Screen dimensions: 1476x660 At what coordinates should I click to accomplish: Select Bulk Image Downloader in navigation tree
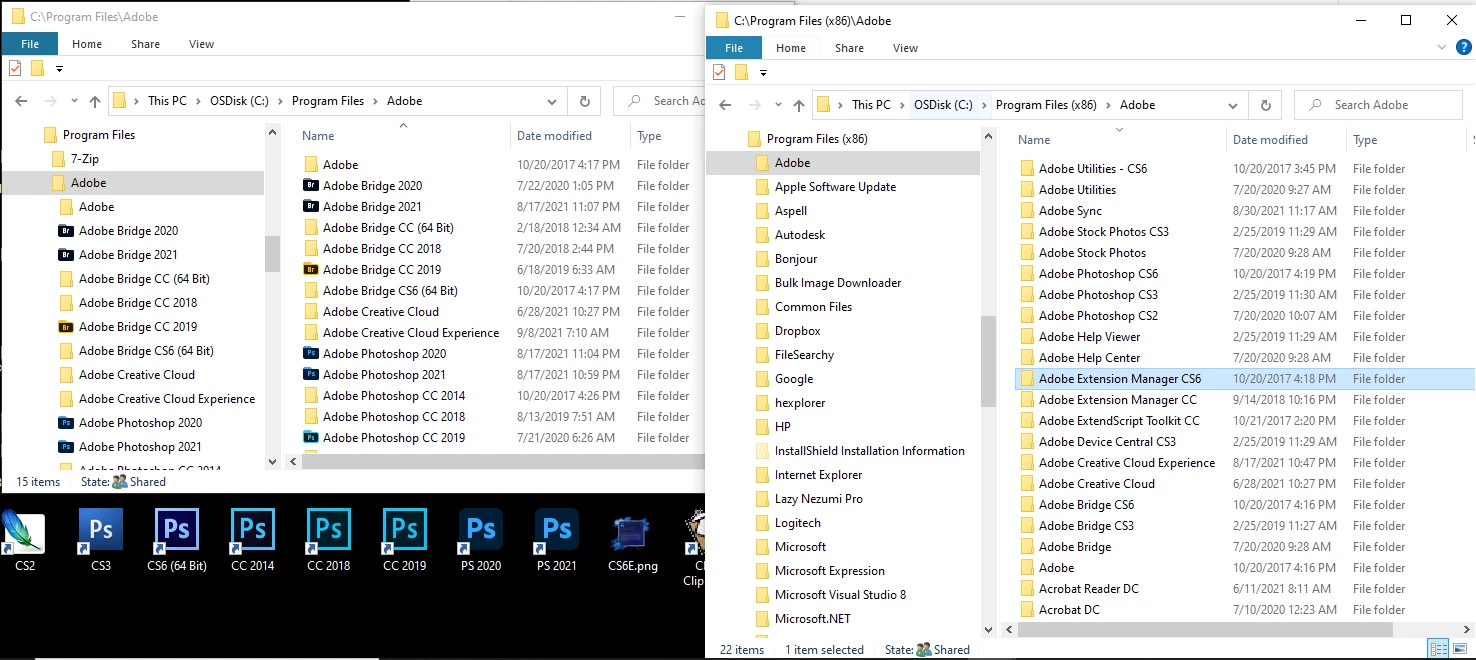pos(838,283)
